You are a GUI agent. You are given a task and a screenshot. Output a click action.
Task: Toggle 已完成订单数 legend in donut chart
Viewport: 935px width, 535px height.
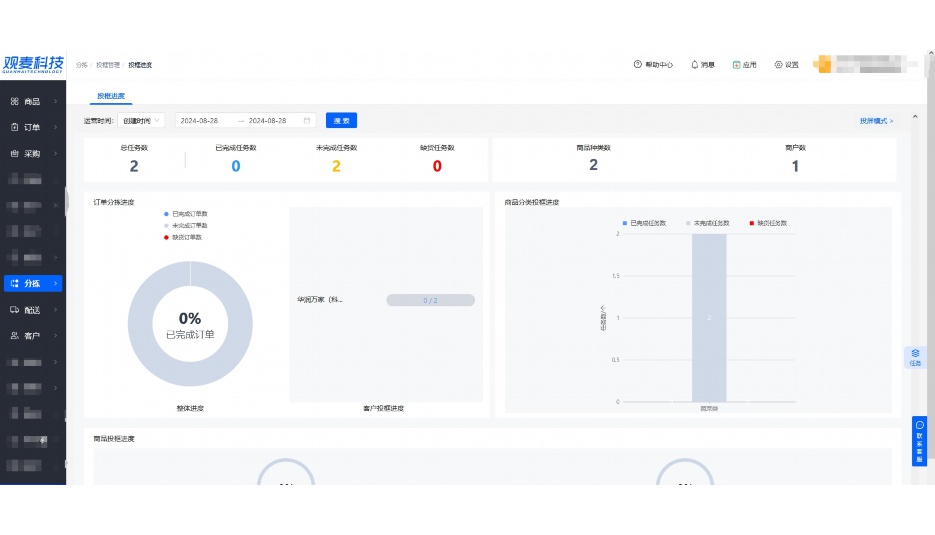click(185, 214)
